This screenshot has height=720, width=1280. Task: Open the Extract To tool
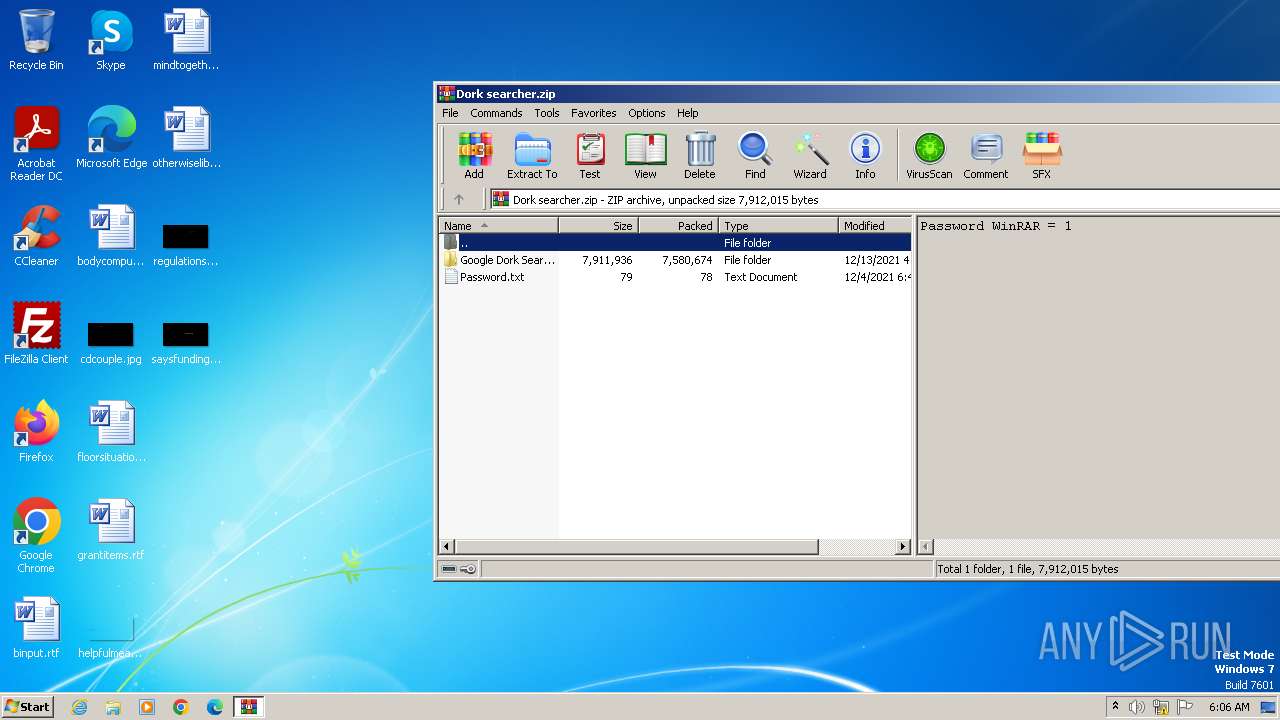(x=532, y=156)
